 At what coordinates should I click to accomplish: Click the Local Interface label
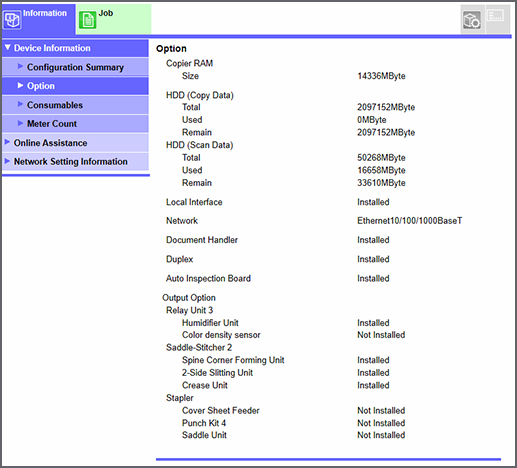194,202
